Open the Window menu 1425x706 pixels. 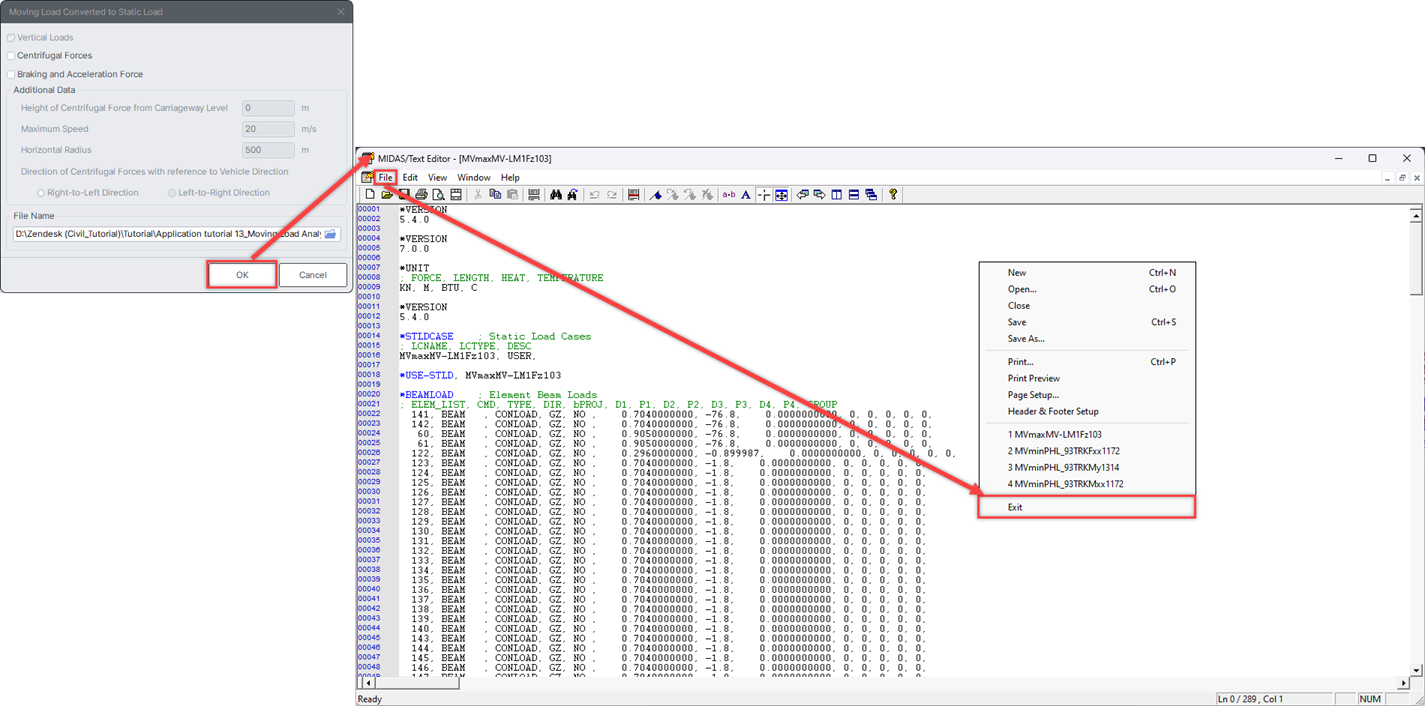pyautogui.click(x=474, y=178)
